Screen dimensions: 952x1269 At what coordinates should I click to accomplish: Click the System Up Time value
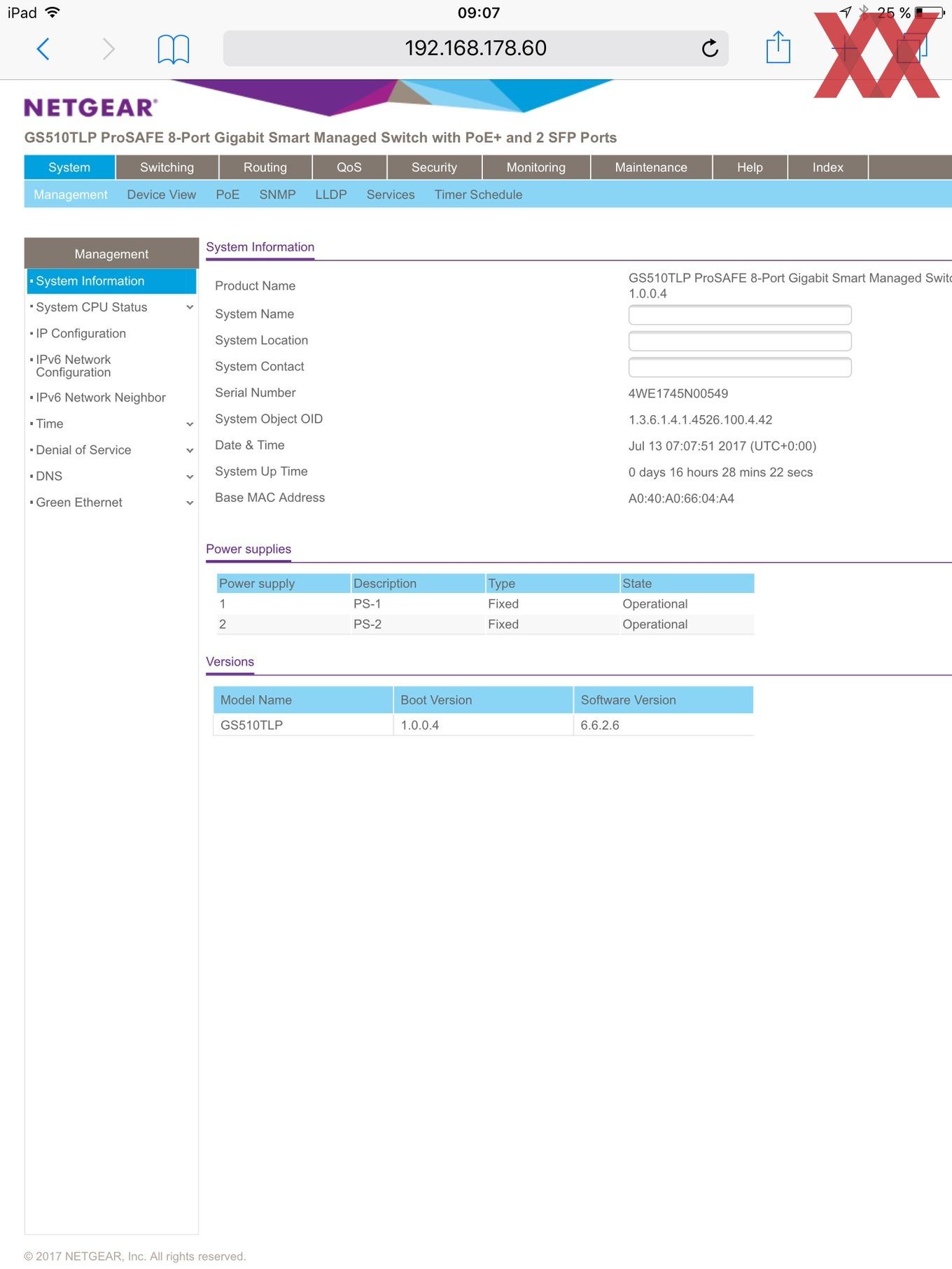[x=720, y=472]
